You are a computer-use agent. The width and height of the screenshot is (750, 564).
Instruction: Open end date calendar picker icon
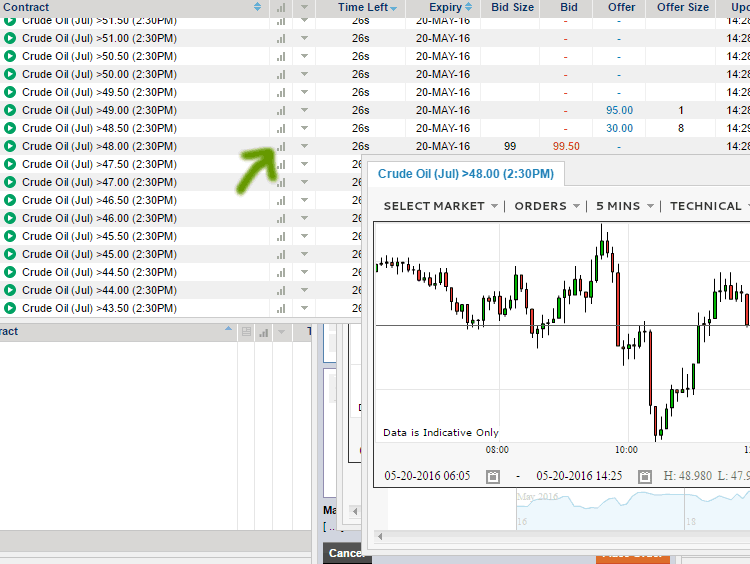(x=645, y=476)
